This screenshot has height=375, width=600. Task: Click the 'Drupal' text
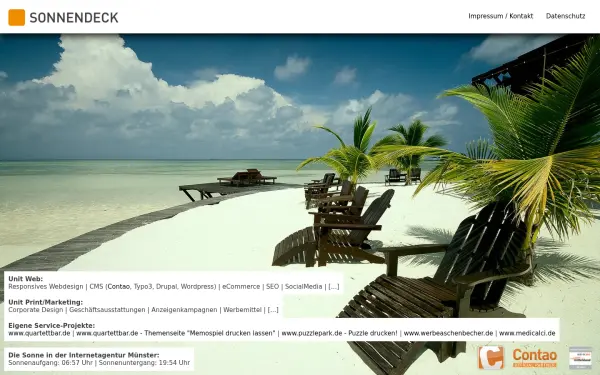pos(166,287)
